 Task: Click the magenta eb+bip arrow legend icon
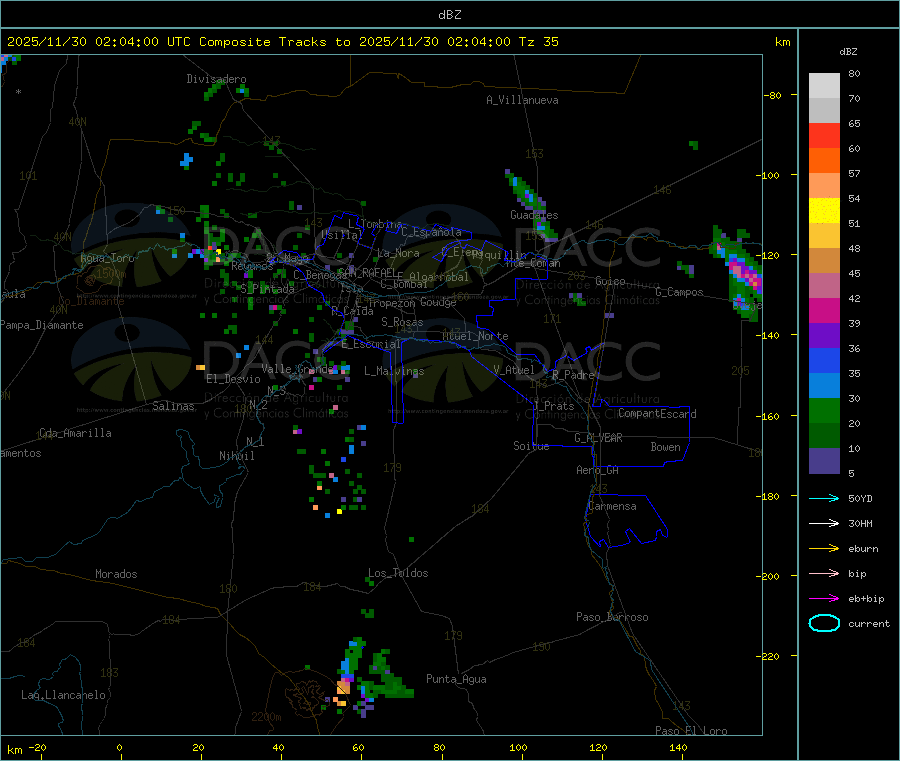coord(824,599)
